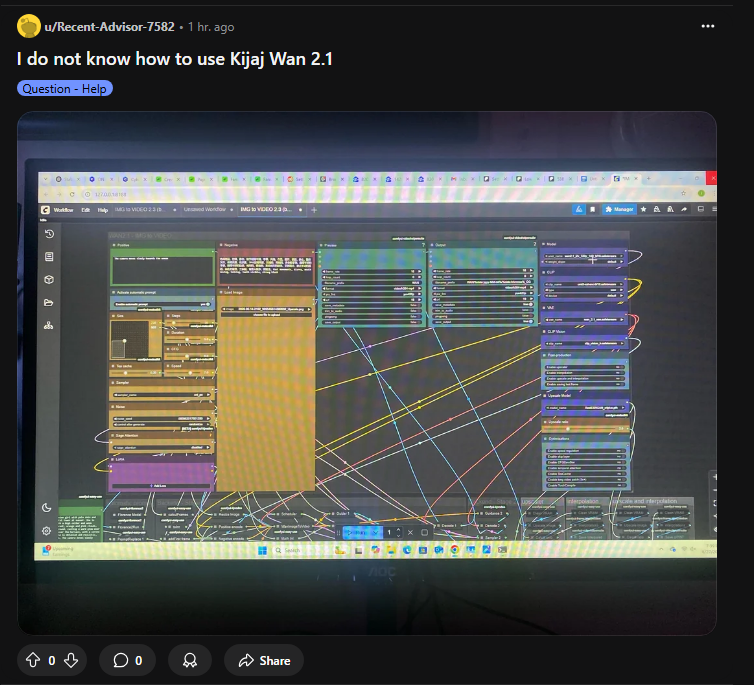Click the bookmark icon left of Manager
The image size is (754, 685).
click(x=592, y=209)
